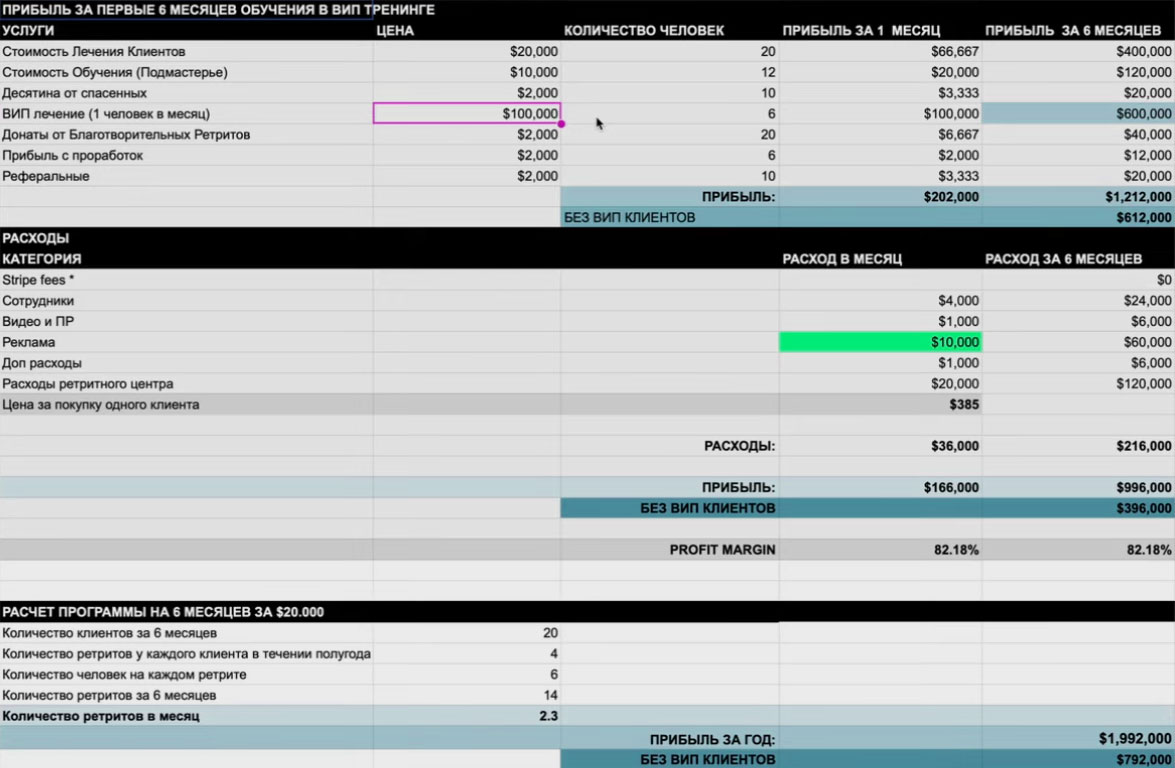The image size is (1175, 768).
Task: Select the monthly 82.18% profit margin value
Action: point(881,549)
